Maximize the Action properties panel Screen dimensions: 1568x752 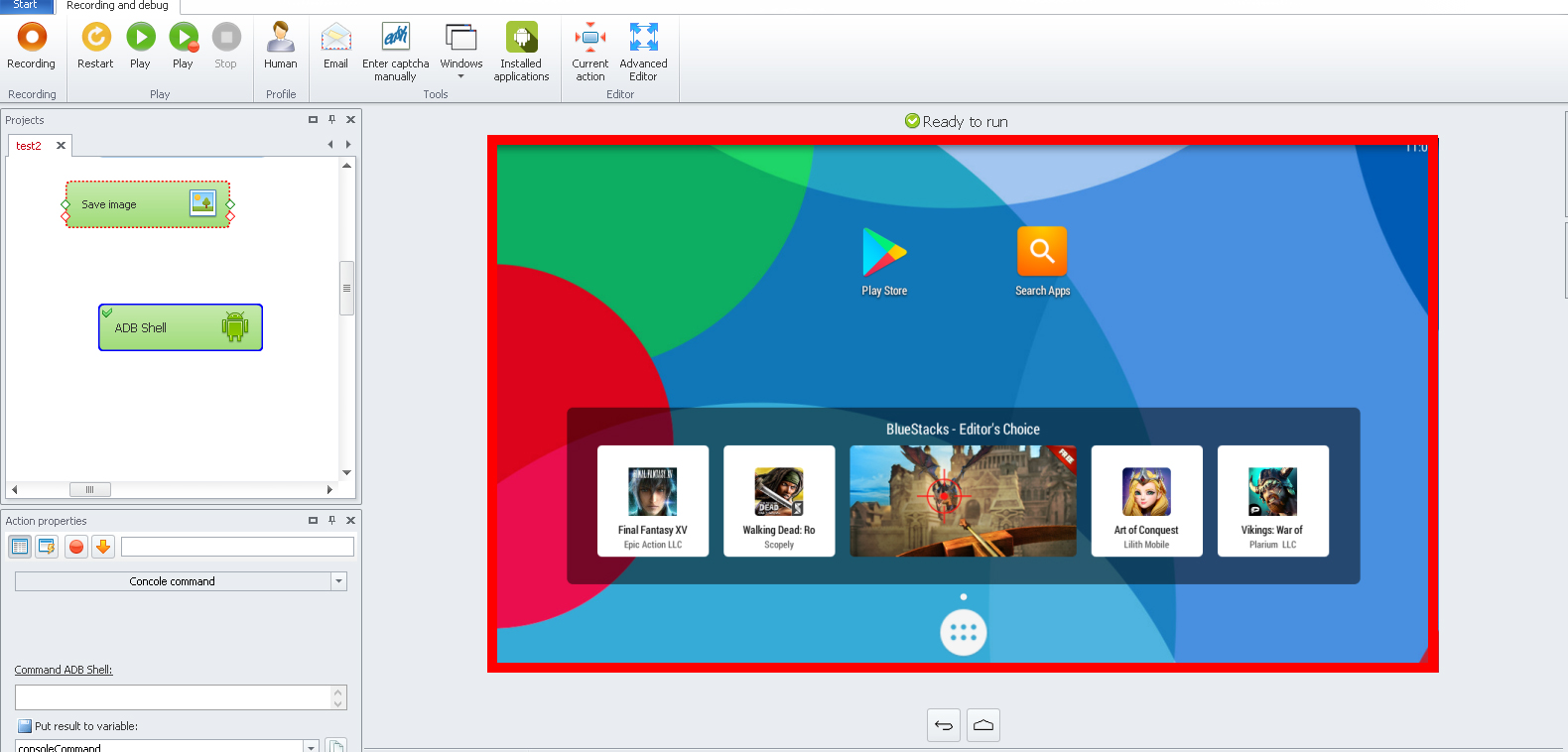tap(313, 520)
